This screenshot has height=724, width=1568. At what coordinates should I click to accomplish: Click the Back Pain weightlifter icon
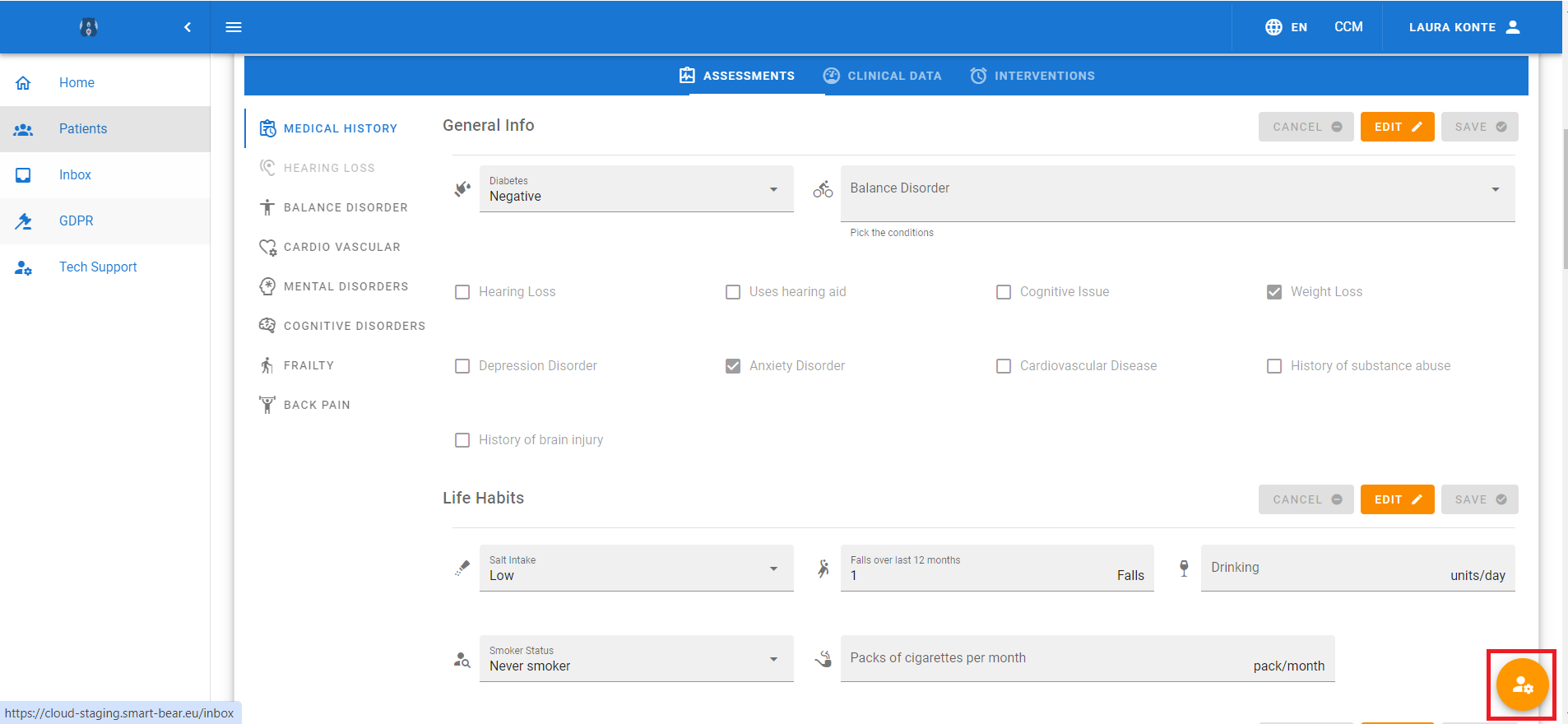click(x=267, y=405)
